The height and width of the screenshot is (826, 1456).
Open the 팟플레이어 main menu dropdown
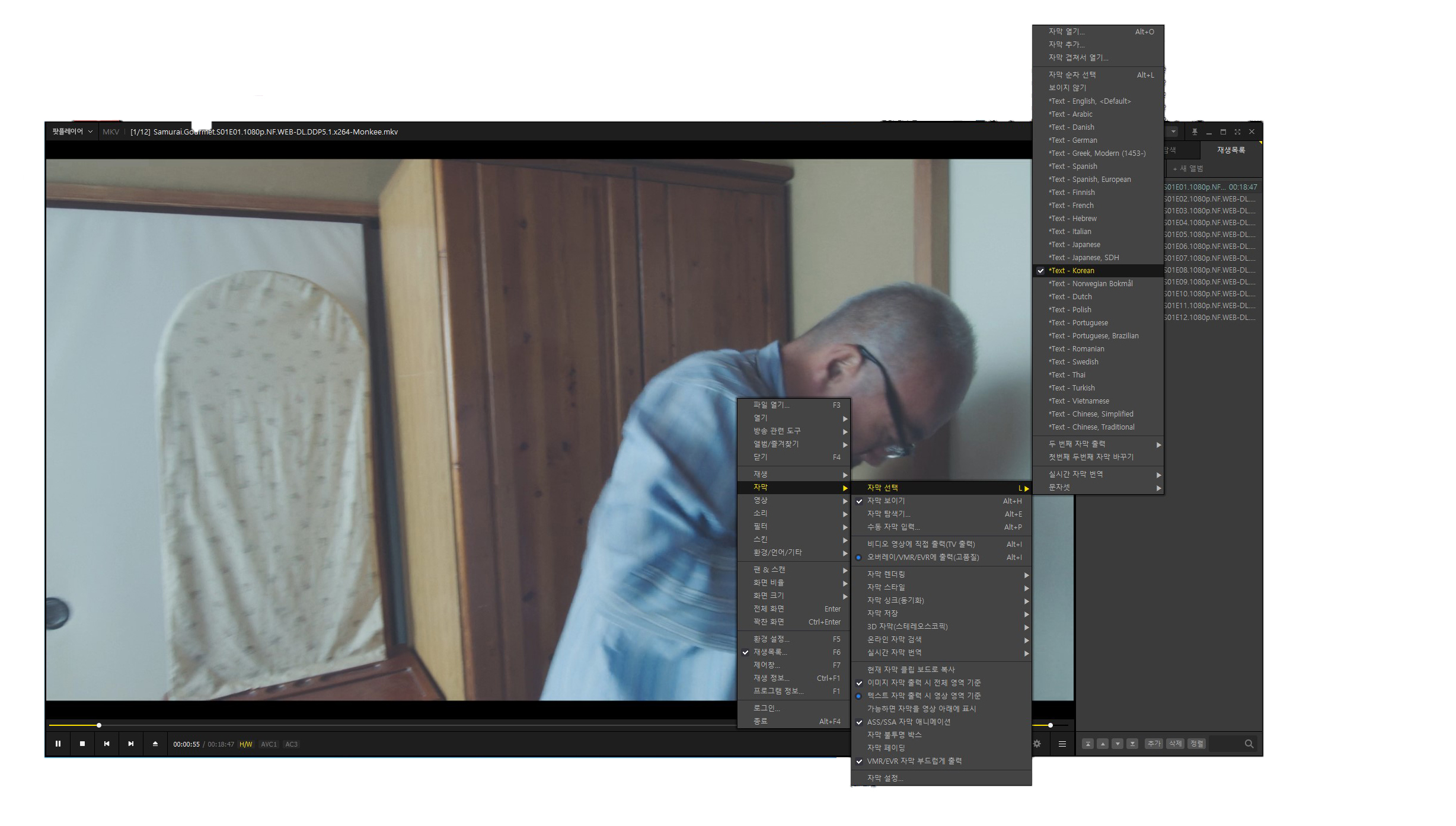click(x=72, y=132)
